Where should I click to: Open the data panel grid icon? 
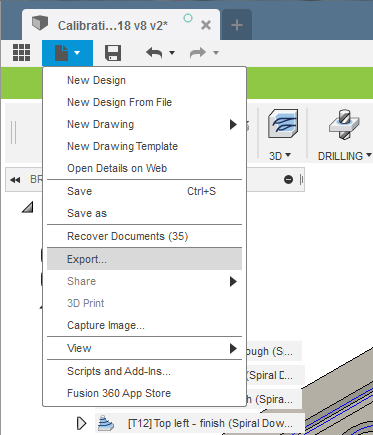point(21,53)
